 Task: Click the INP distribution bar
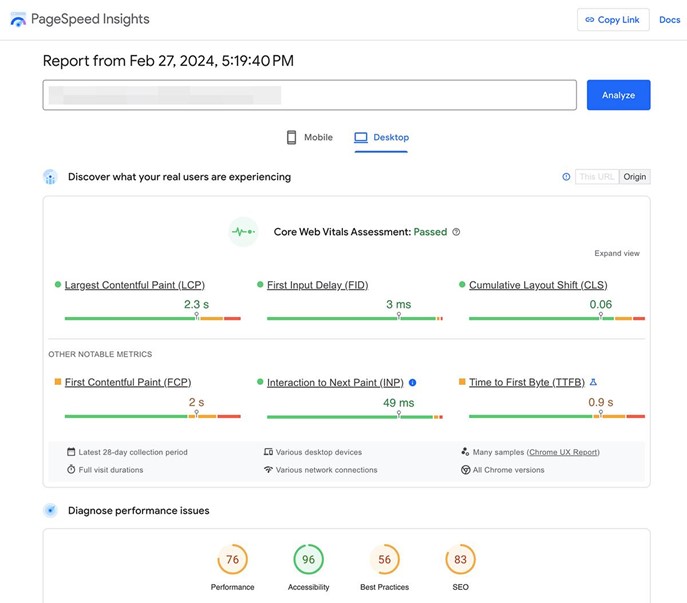(x=355, y=416)
